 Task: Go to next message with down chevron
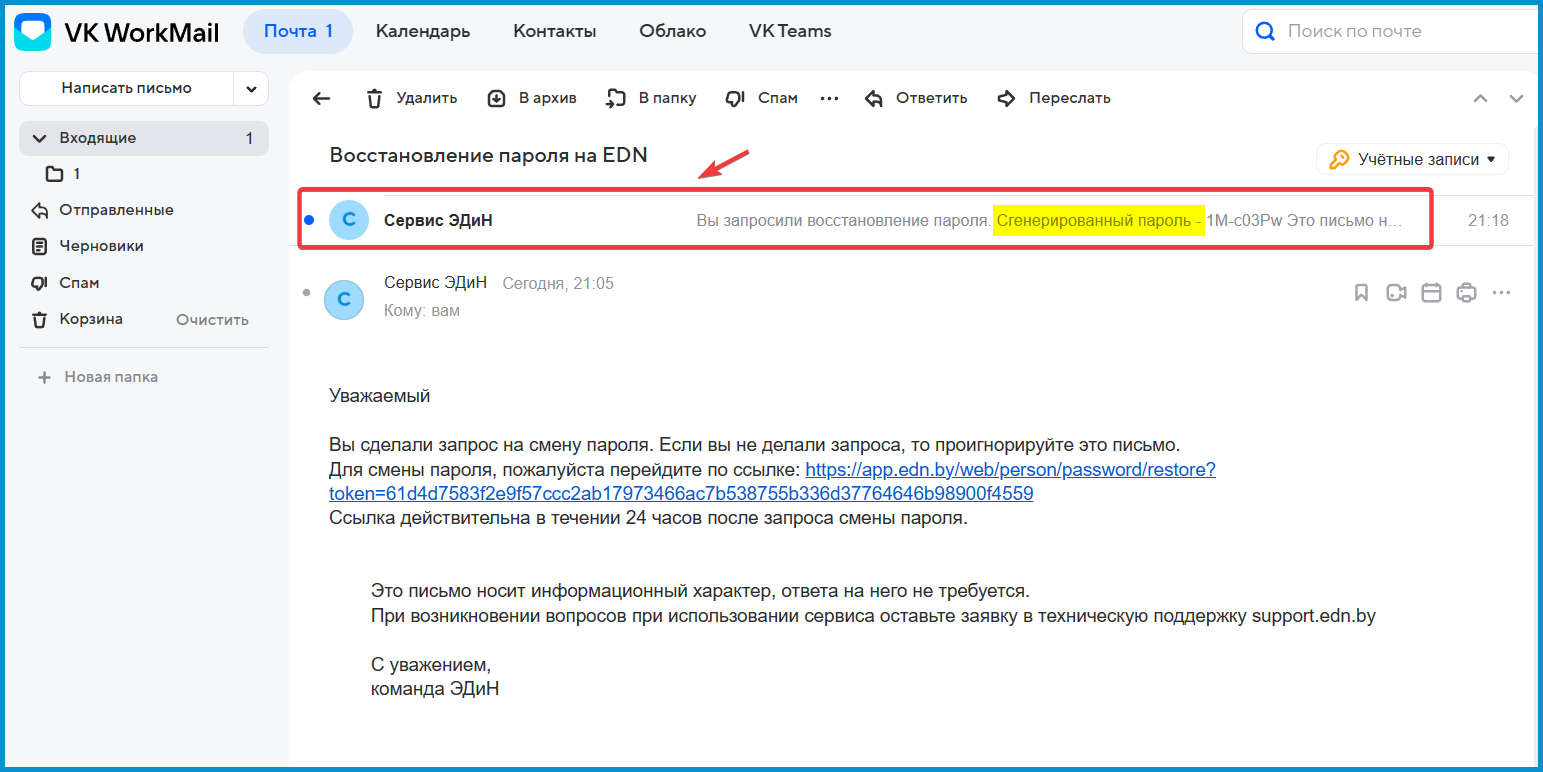click(1516, 98)
